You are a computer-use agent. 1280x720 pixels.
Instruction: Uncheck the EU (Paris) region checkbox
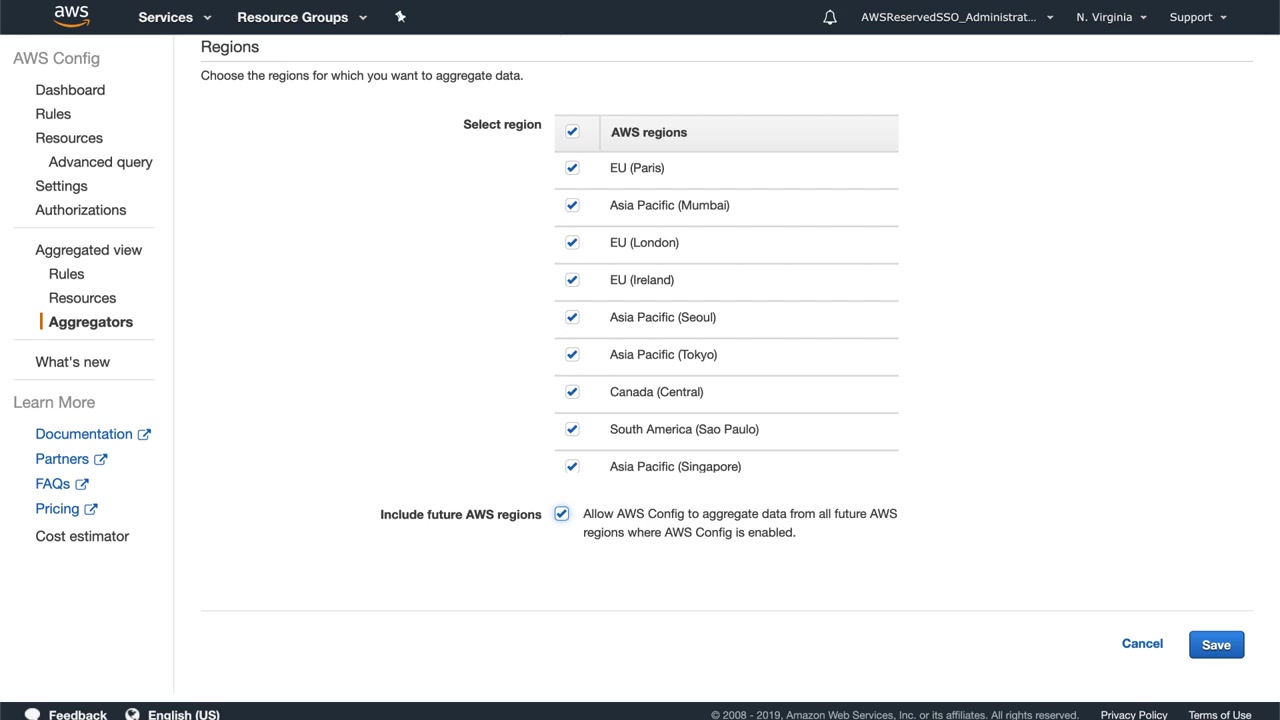pyautogui.click(x=572, y=168)
